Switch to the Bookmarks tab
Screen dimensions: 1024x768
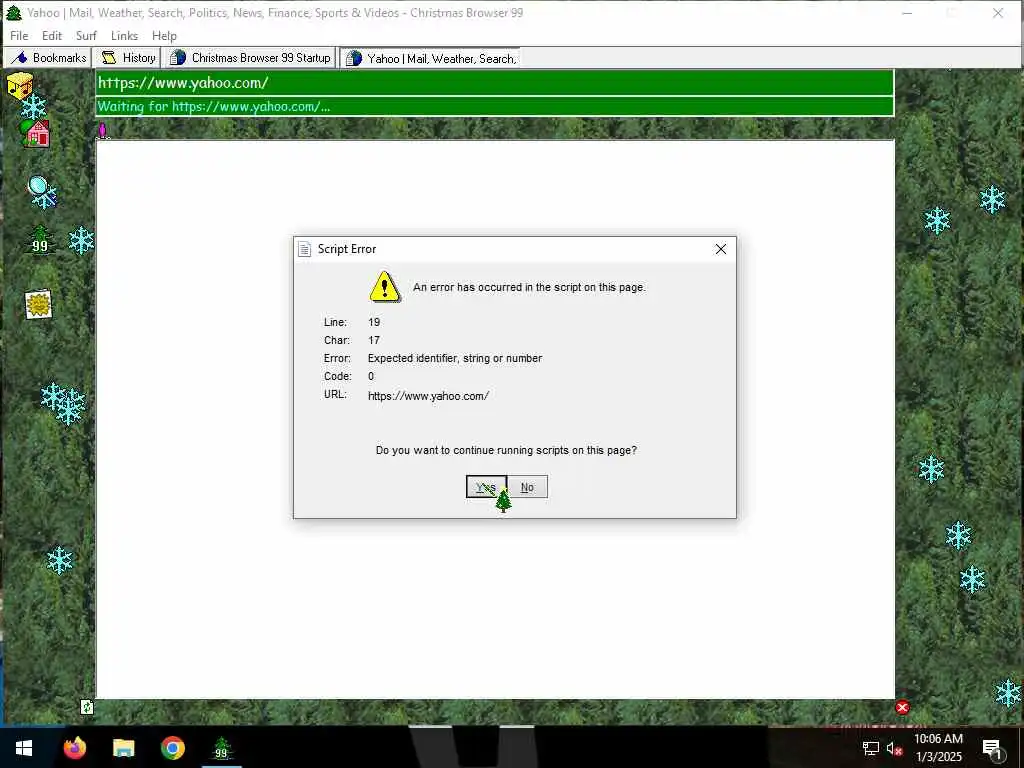pyautogui.click(x=48, y=58)
